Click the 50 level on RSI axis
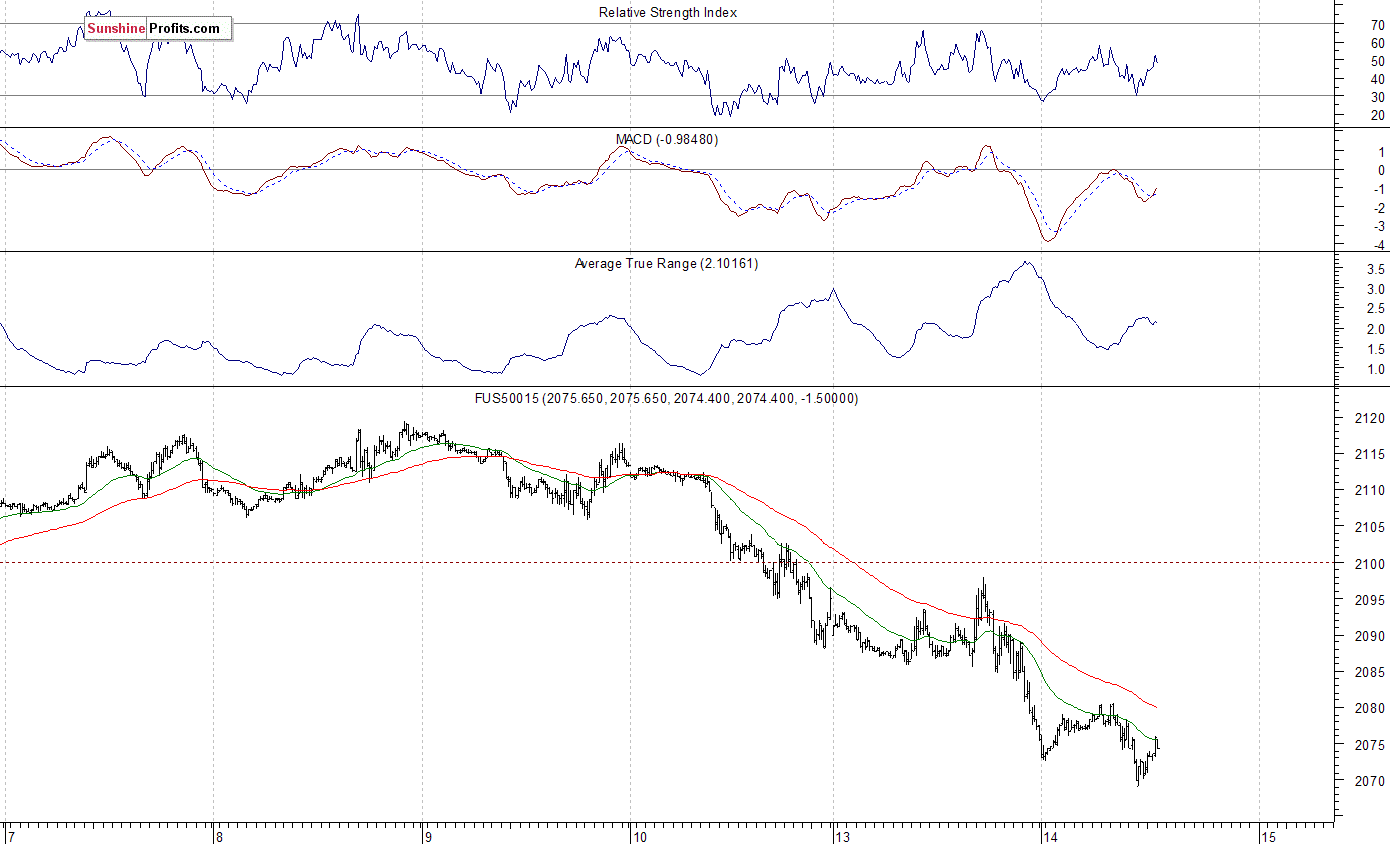Image resolution: width=1390 pixels, height=844 pixels. coord(1377,60)
